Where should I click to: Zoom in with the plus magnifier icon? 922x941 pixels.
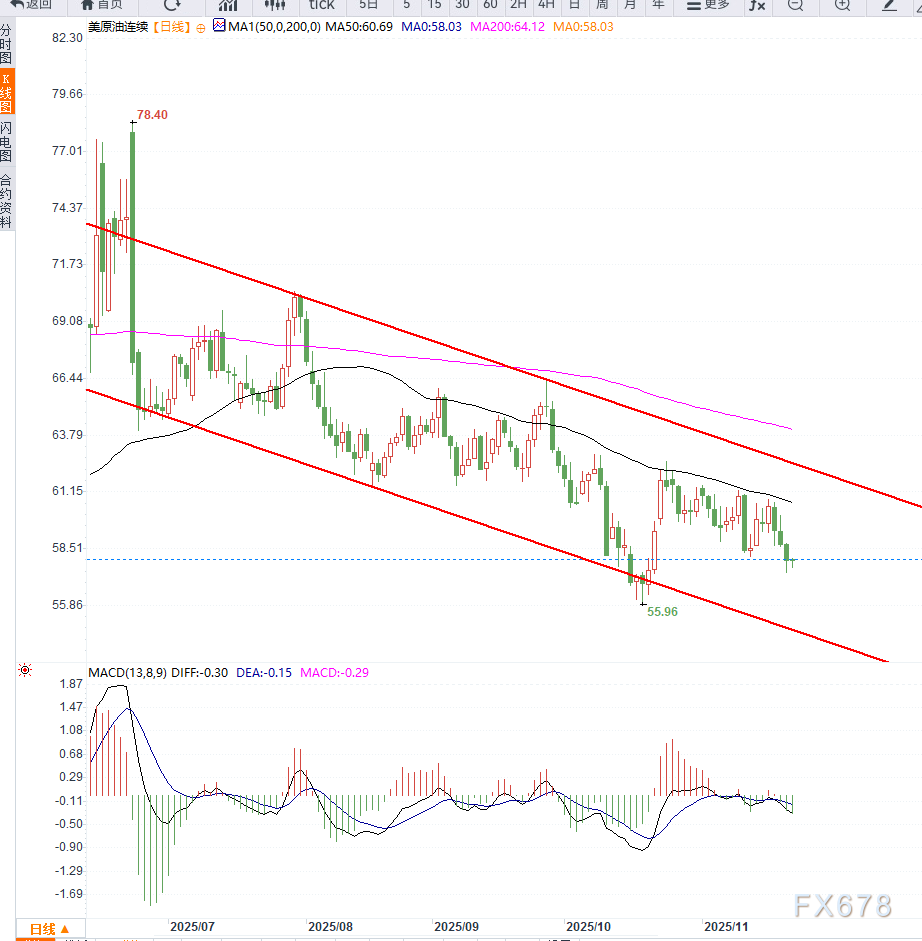point(842,6)
